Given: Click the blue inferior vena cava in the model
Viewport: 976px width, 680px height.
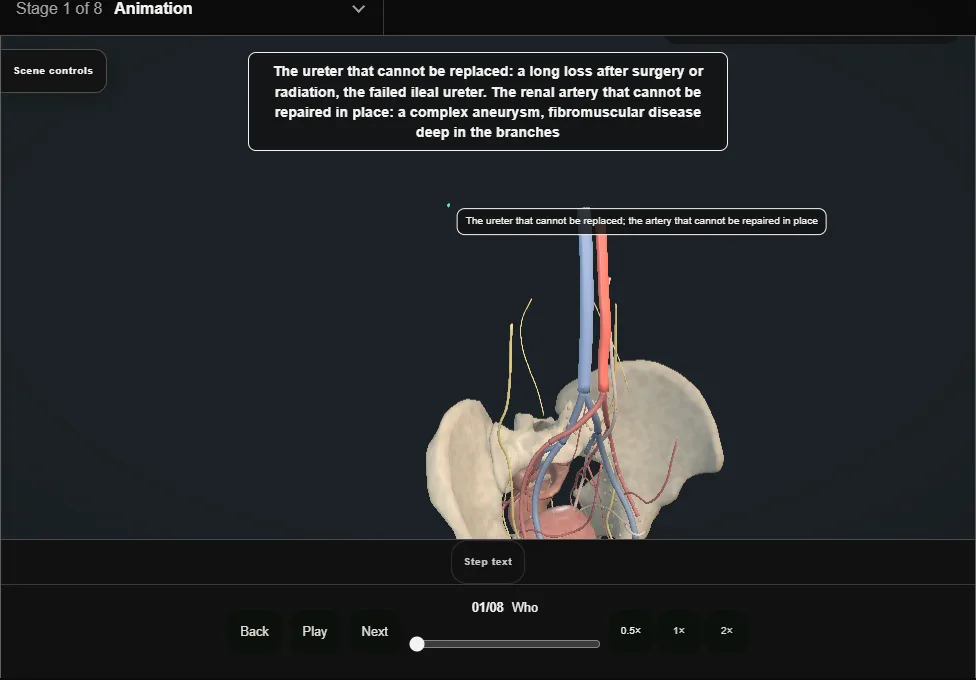Looking at the screenshot, I should pos(585,311).
